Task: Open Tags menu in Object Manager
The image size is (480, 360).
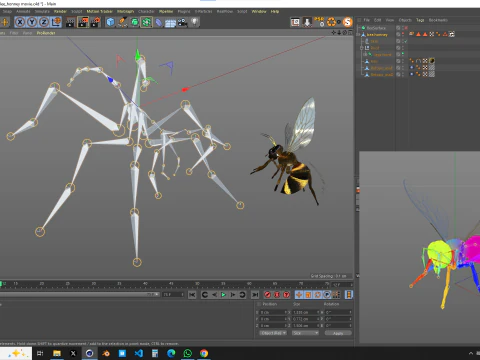Action: [x=420, y=20]
